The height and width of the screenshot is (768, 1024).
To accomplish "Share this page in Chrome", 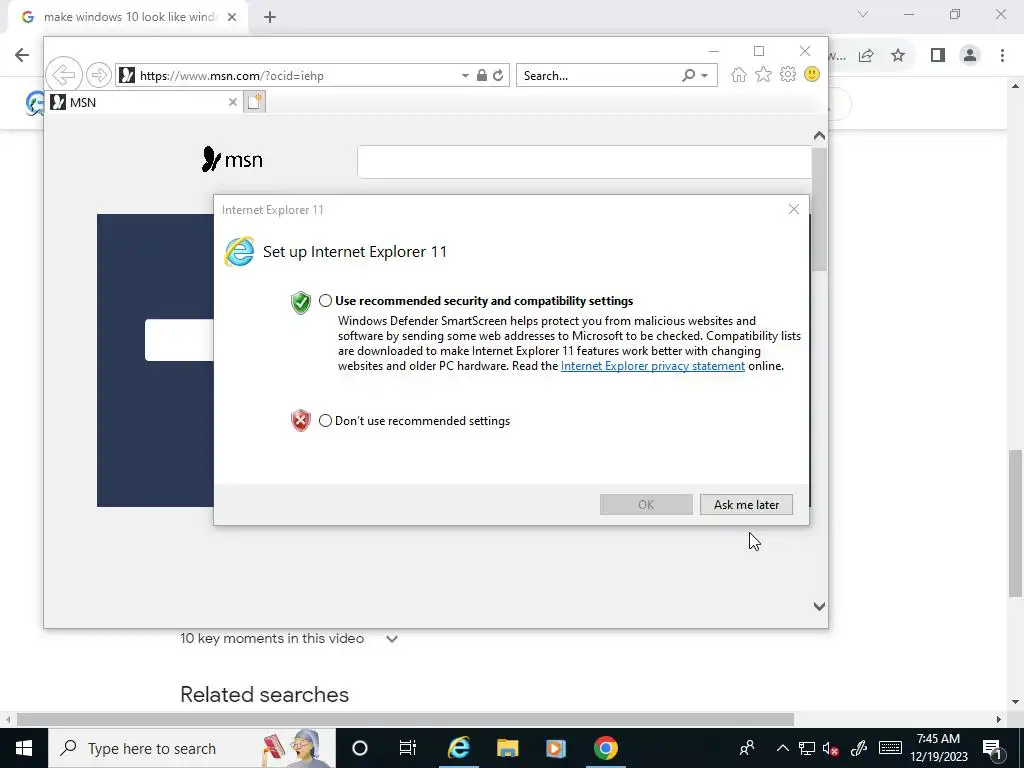I will point(866,56).
